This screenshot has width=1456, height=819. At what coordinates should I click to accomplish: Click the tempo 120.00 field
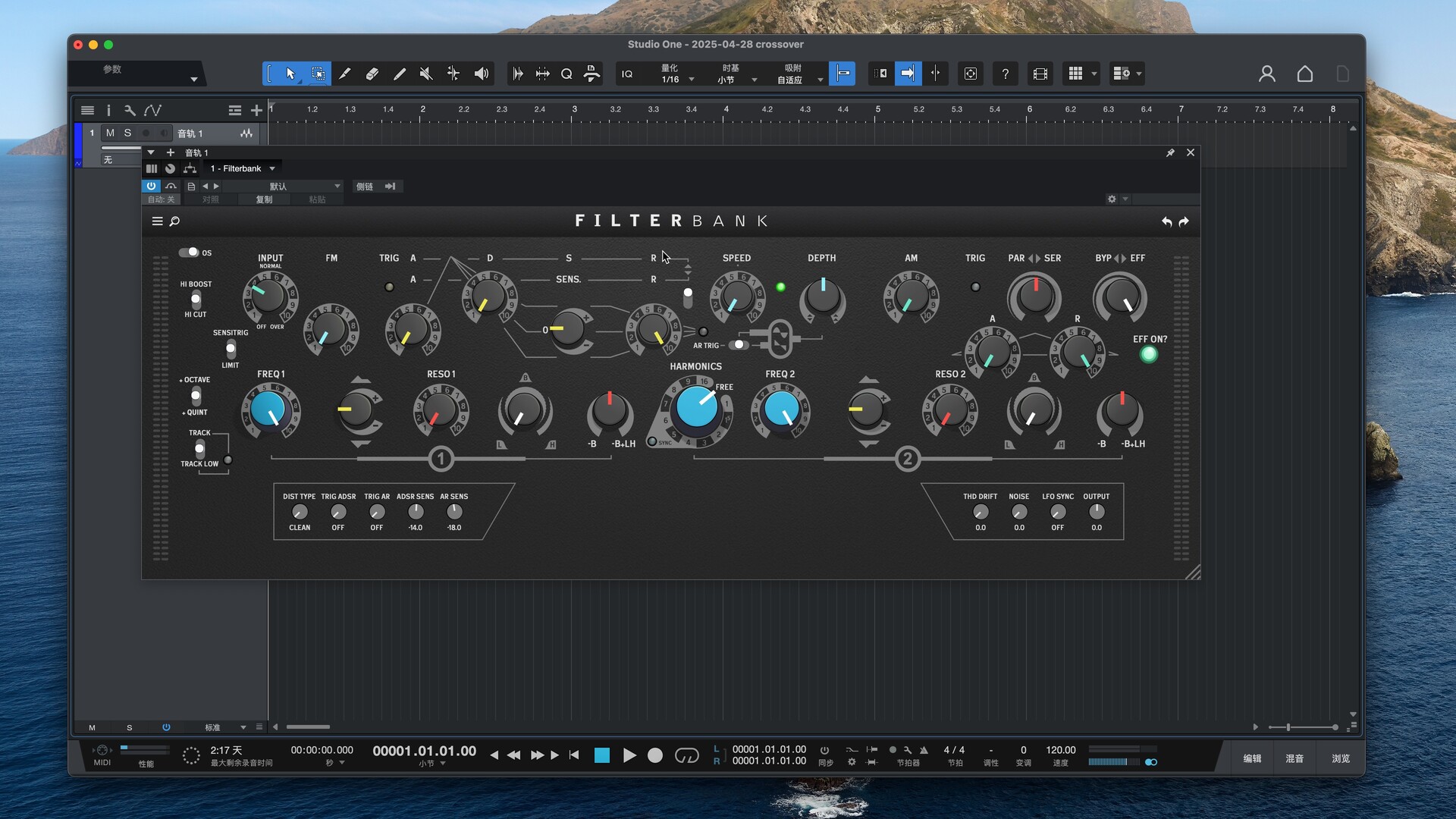pos(1060,750)
